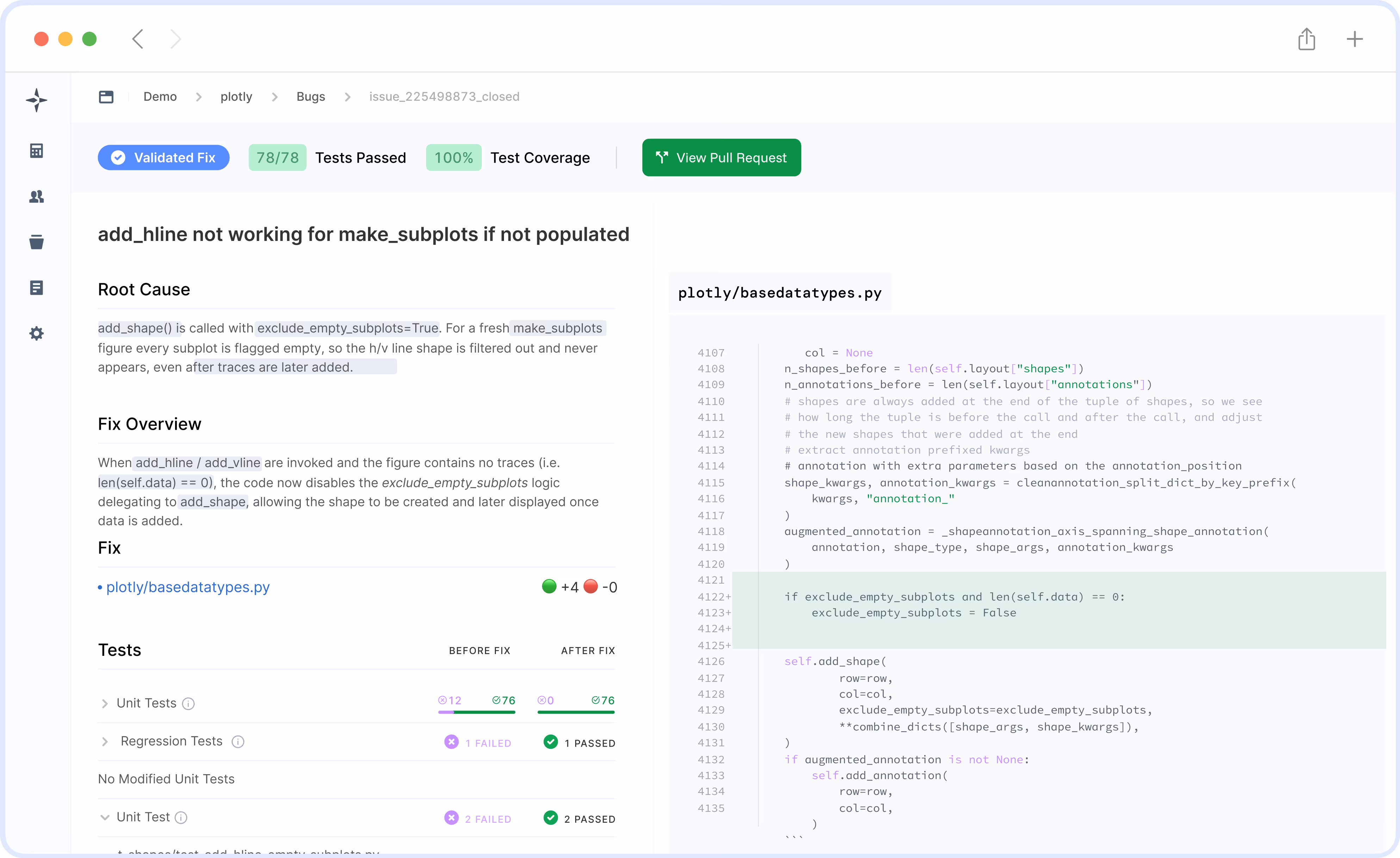Click the 'BEFORE FIX' column header
Viewport: 1400px width, 858px height.
pyautogui.click(x=480, y=651)
